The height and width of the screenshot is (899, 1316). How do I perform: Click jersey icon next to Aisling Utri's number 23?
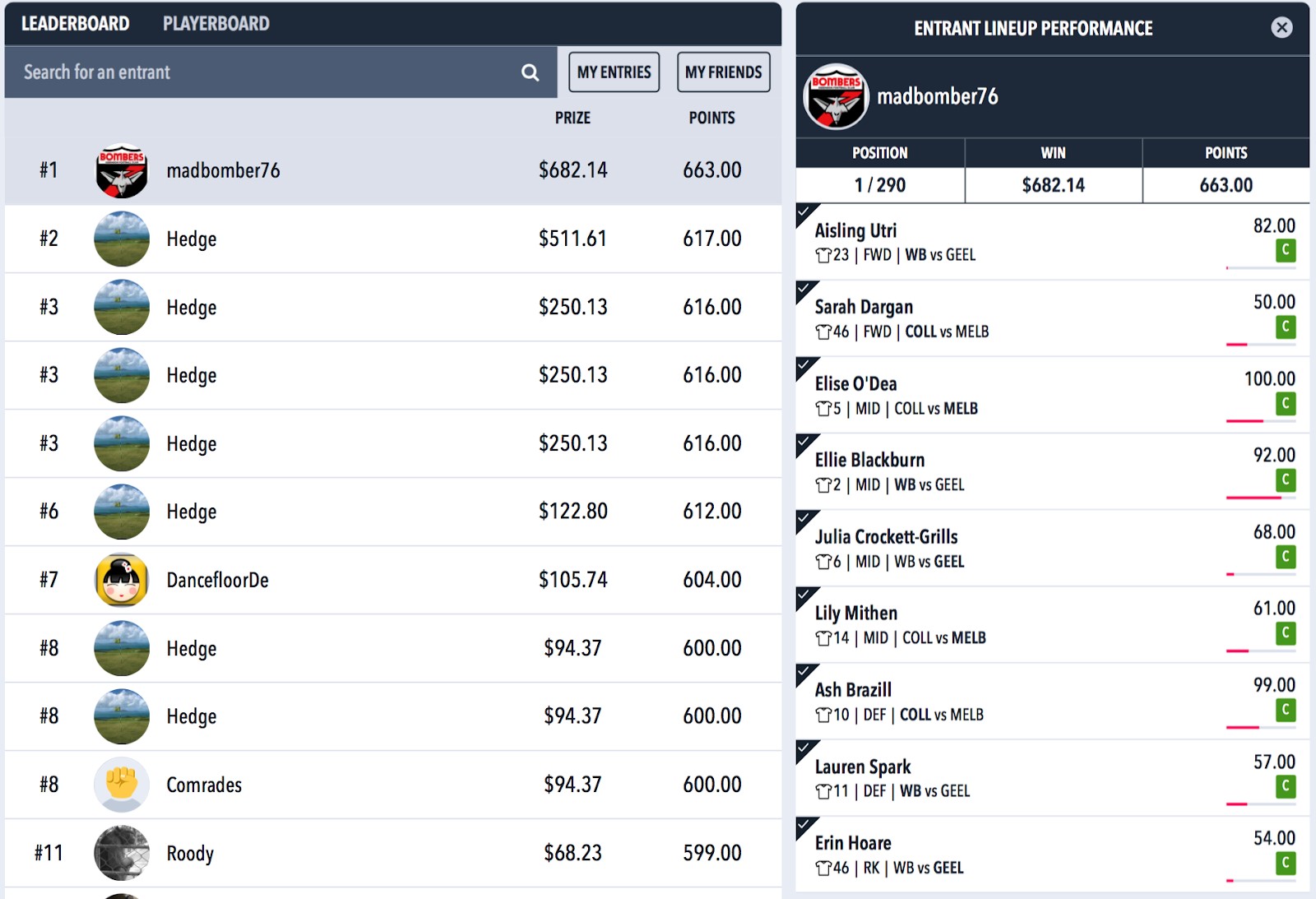pos(823,256)
